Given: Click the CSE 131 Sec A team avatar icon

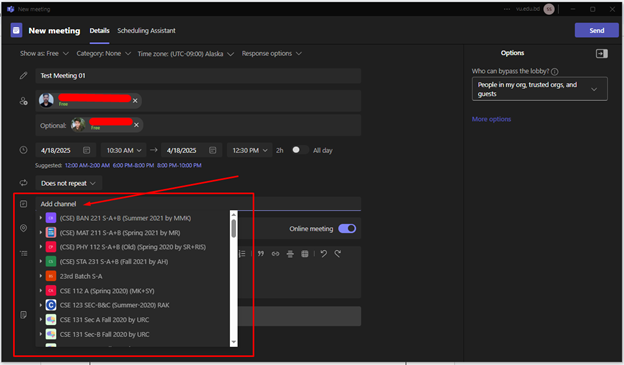Looking at the screenshot, I should point(51,320).
